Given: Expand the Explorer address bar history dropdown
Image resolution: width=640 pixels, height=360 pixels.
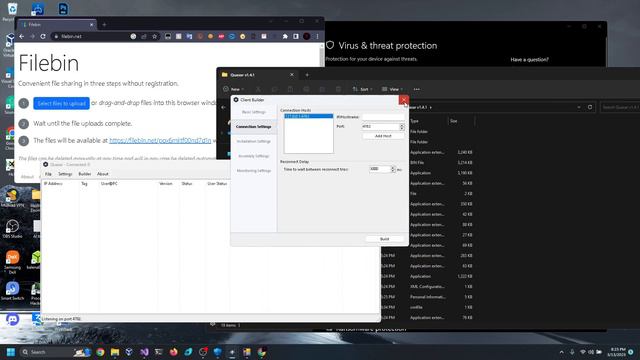Looking at the screenshot, I should click(579, 107).
